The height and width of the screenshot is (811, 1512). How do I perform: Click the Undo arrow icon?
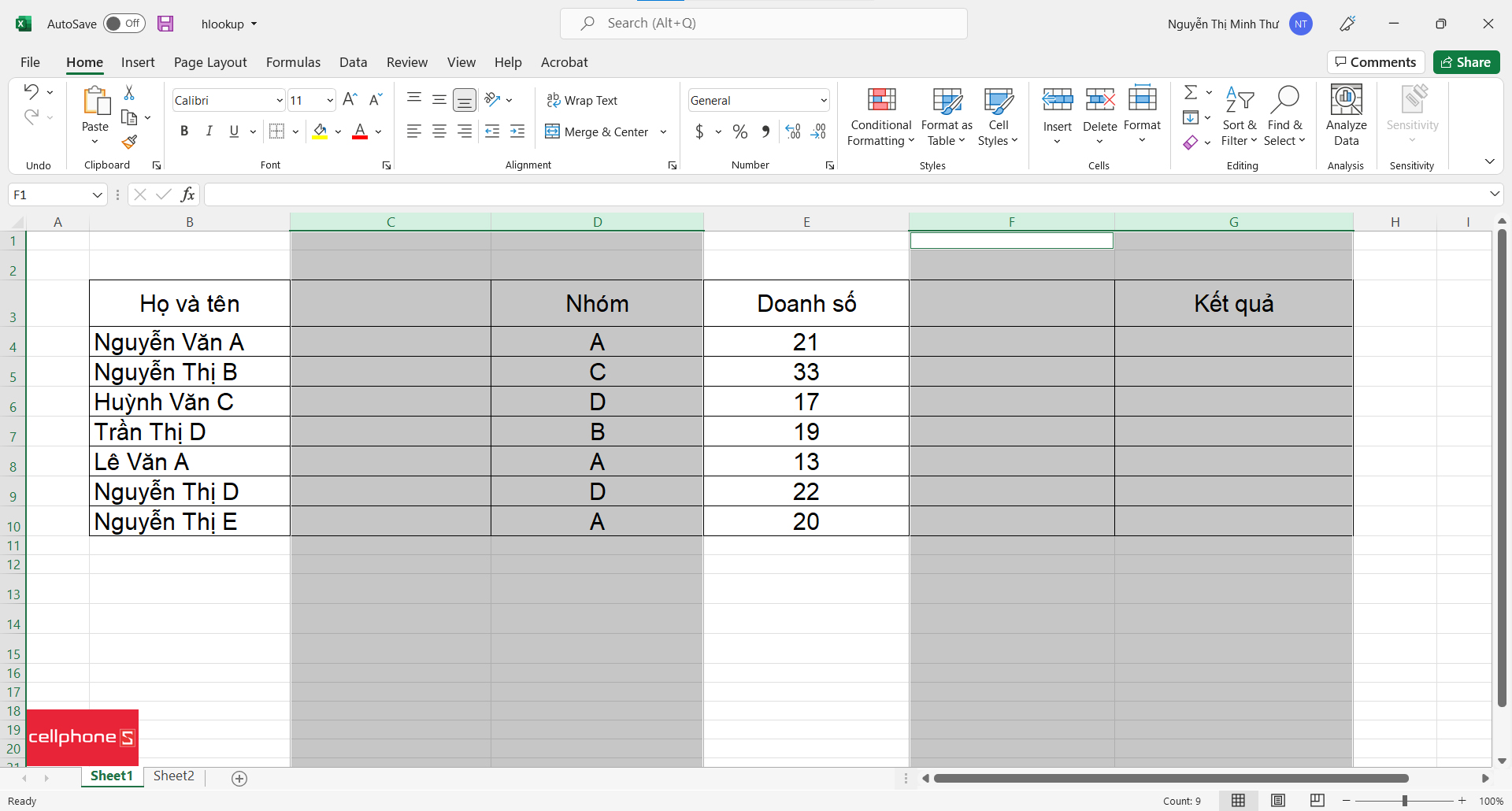pos(31,91)
